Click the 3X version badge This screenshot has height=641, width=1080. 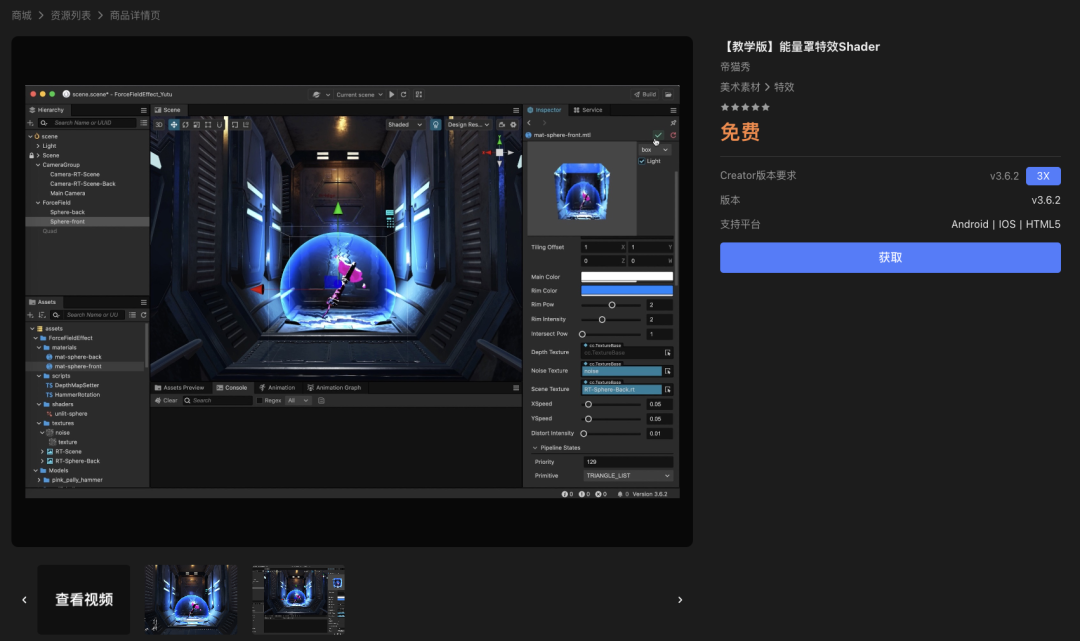tap(1043, 176)
